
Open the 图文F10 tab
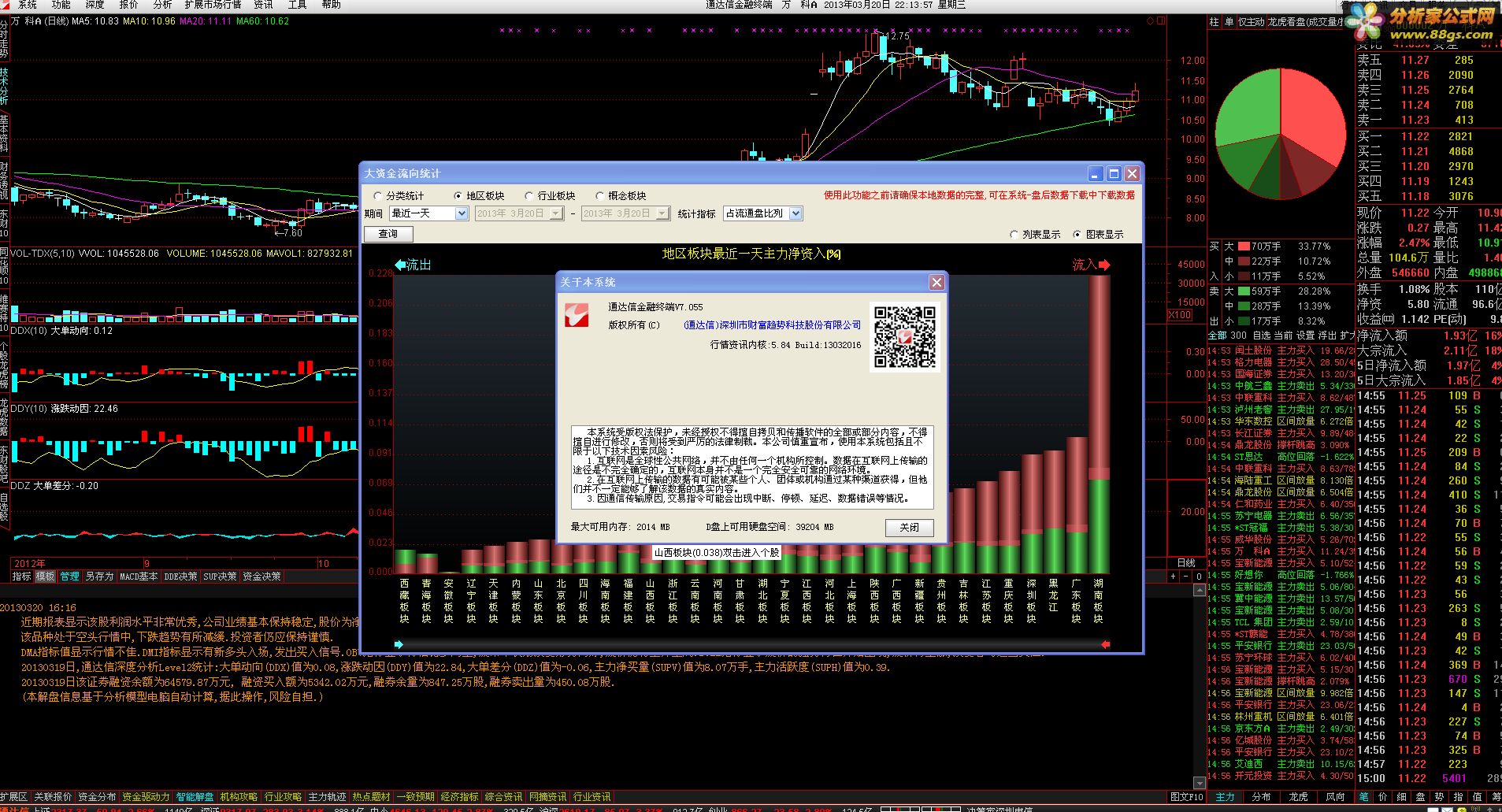pyautogui.click(x=1186, y=797)
